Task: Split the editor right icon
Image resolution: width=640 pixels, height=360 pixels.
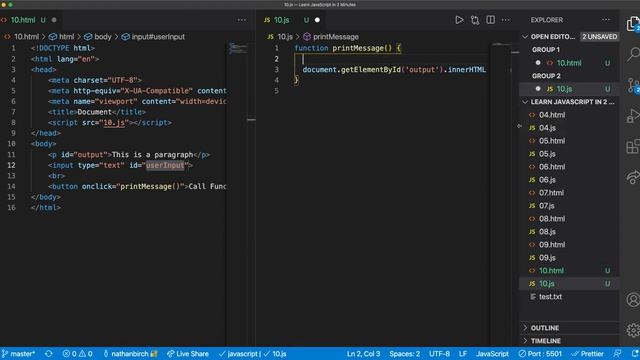Action: (490, 20)
